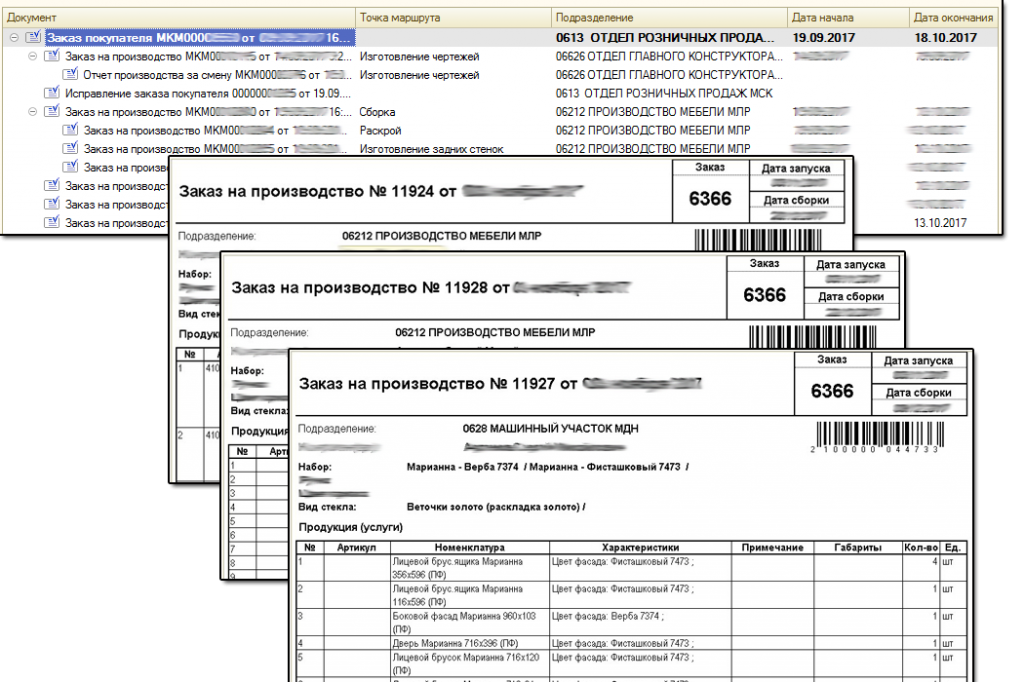
Task: Click the end date 18.10.2017 cell
Action: (x=946, y=38)
